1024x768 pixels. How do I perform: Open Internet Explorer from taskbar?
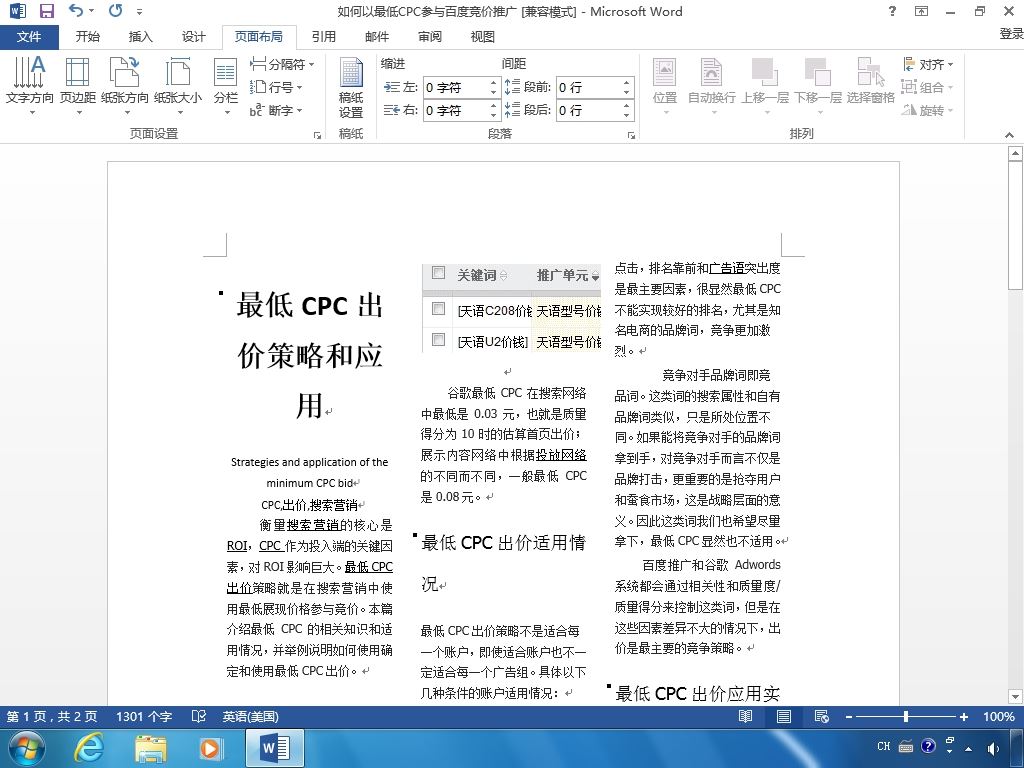click(x=88, y=748)
